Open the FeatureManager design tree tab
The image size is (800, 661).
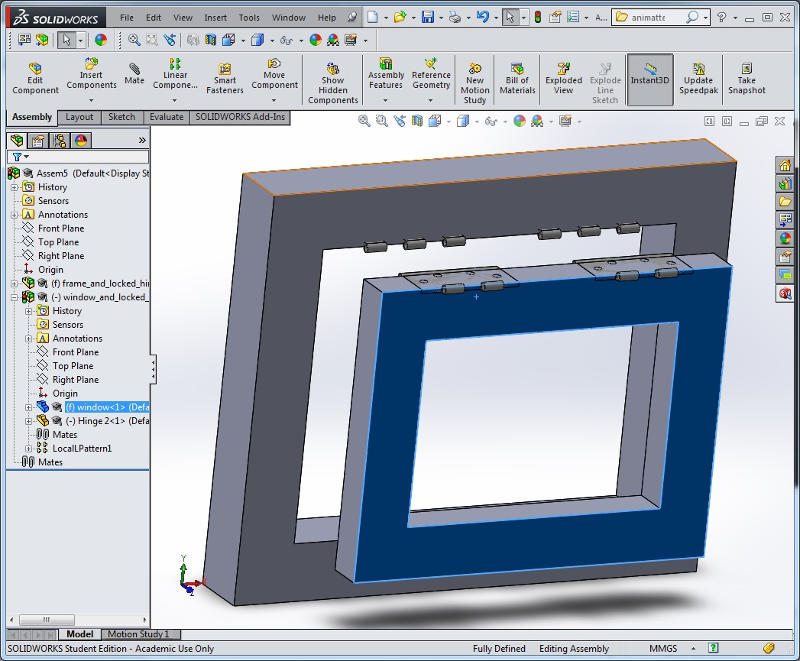tap(17, 140)
